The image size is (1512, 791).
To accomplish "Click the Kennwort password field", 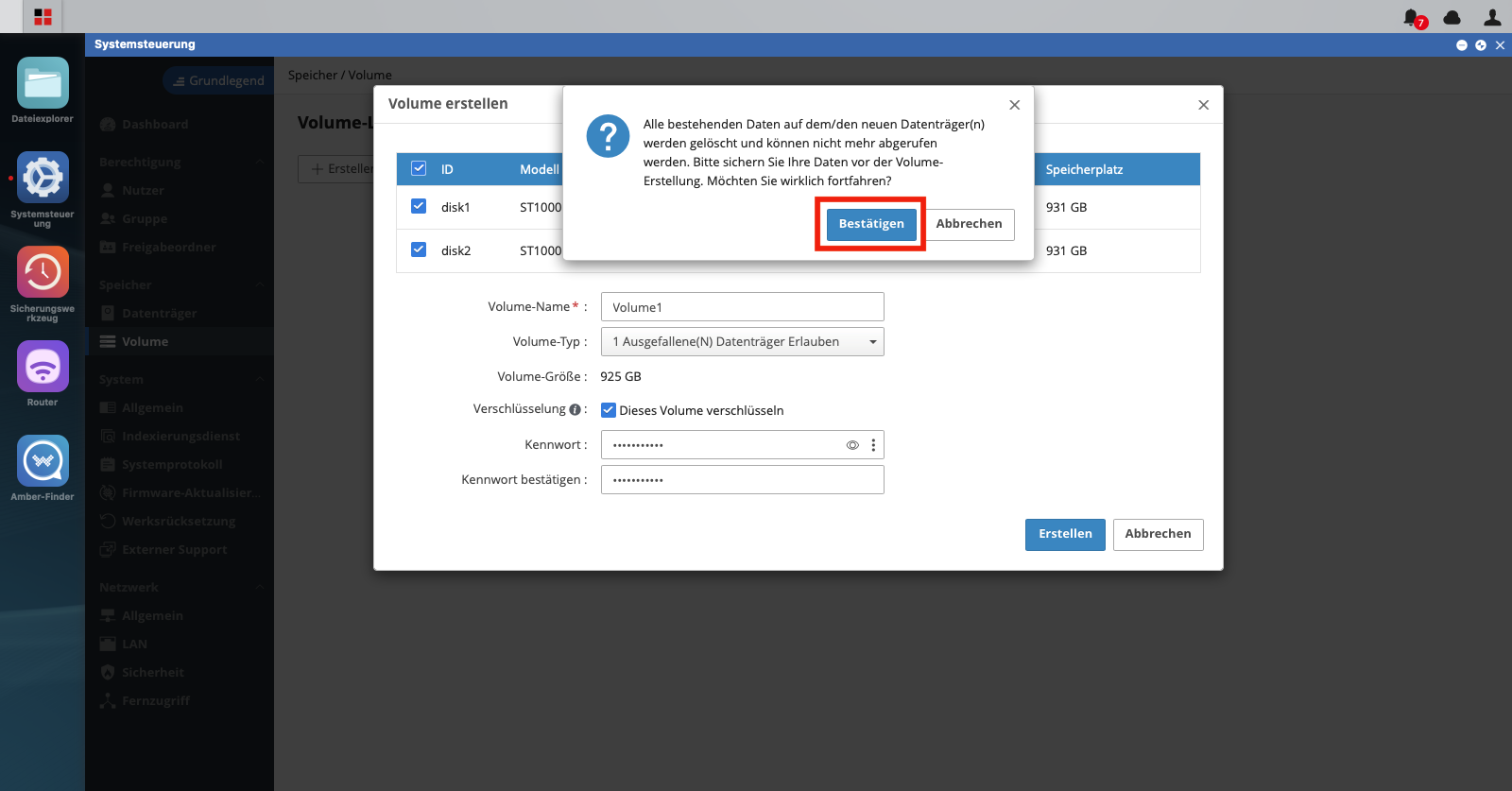I will 743,445.
